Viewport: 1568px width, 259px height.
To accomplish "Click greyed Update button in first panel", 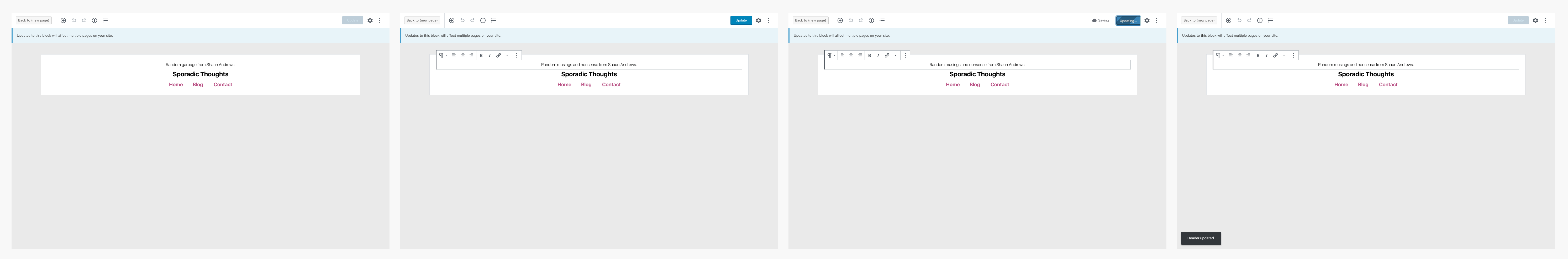I will pos(353,21).
